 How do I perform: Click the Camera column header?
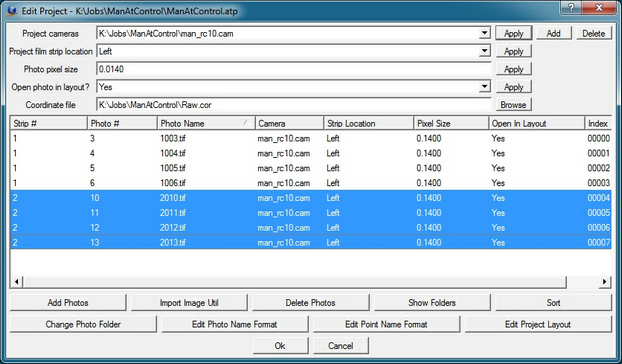(x=290, y=123)
